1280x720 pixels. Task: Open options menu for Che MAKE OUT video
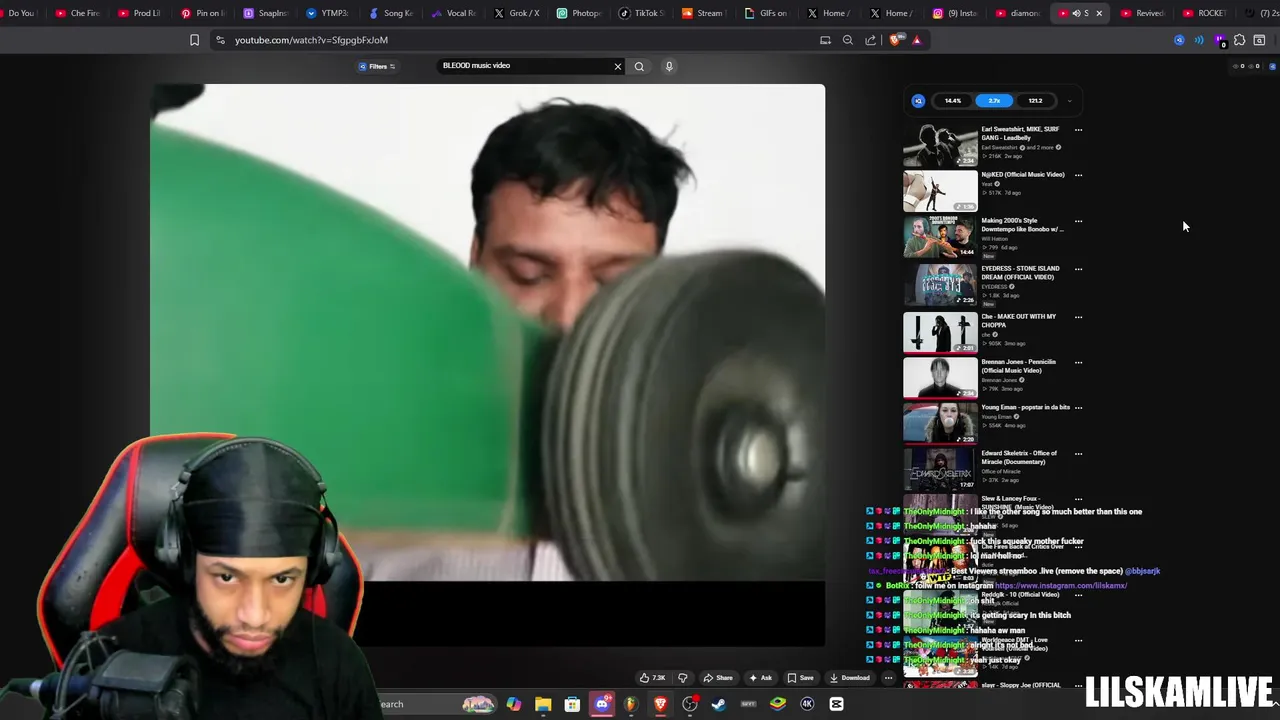tap(1078, 317)
